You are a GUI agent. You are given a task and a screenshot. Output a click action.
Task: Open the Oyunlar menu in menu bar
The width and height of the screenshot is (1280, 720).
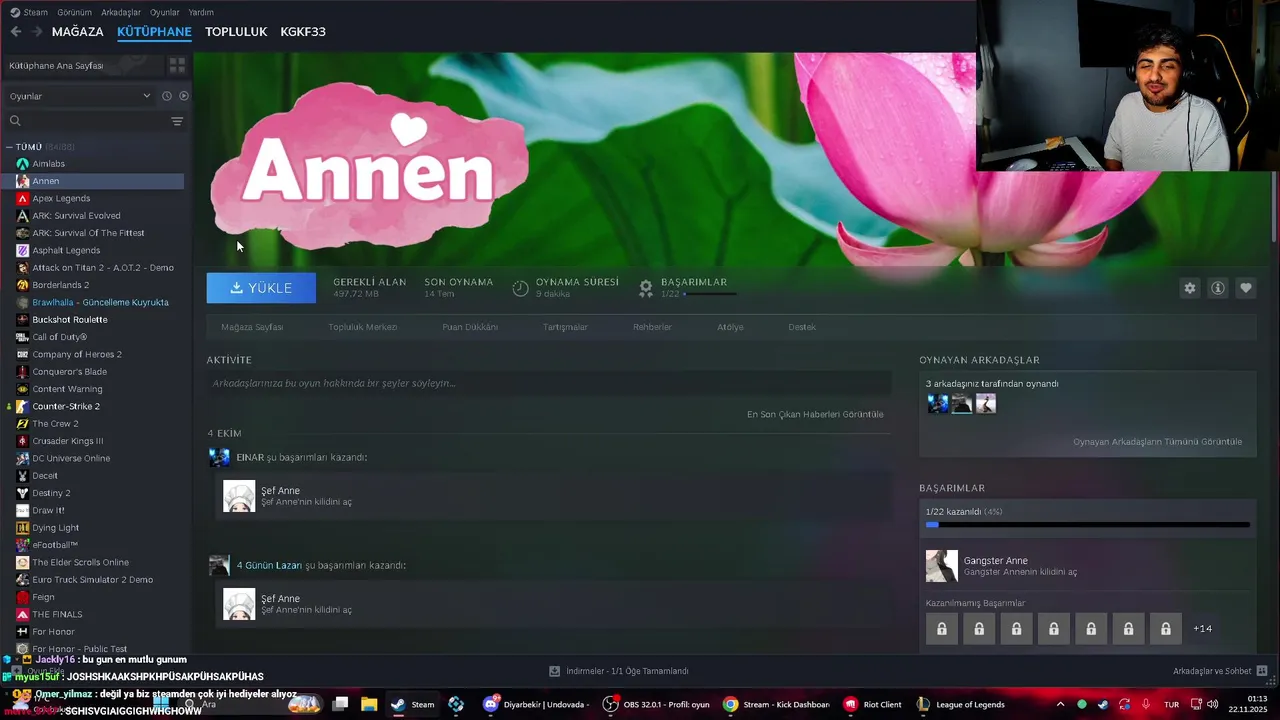coord(165,12)
